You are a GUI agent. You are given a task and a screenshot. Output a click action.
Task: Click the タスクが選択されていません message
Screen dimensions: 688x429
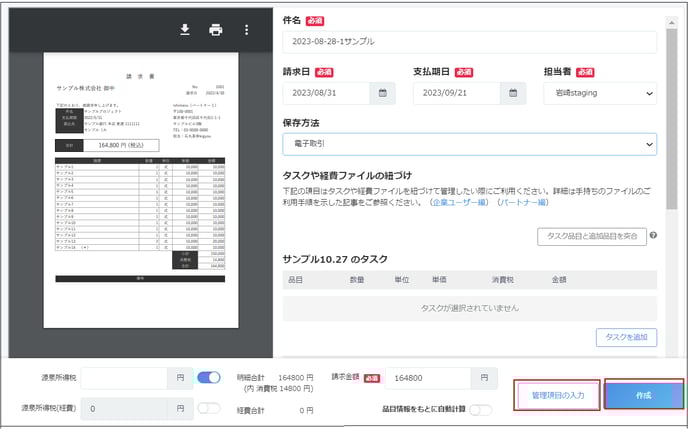(469, 308)
